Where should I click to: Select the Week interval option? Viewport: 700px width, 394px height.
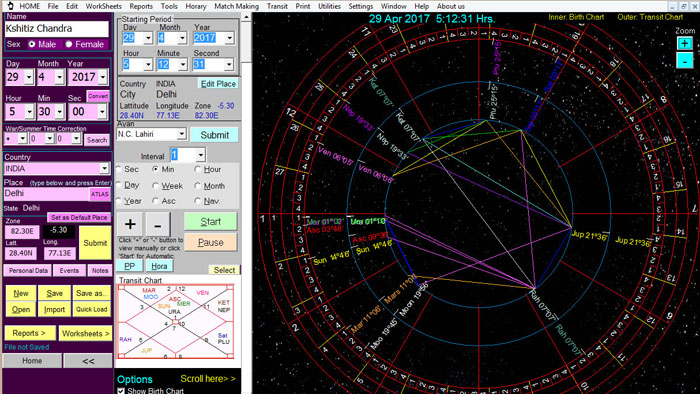tap(155, 186)
